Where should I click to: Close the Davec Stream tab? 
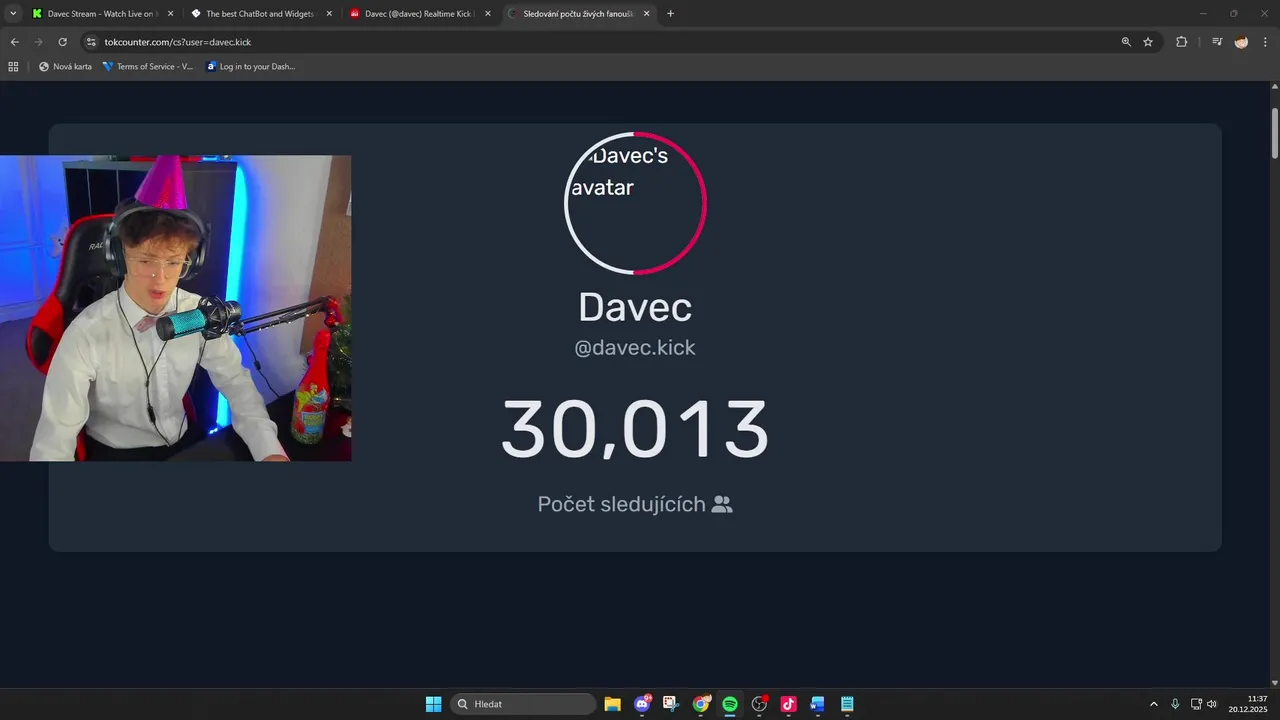[x=170, y=14]
